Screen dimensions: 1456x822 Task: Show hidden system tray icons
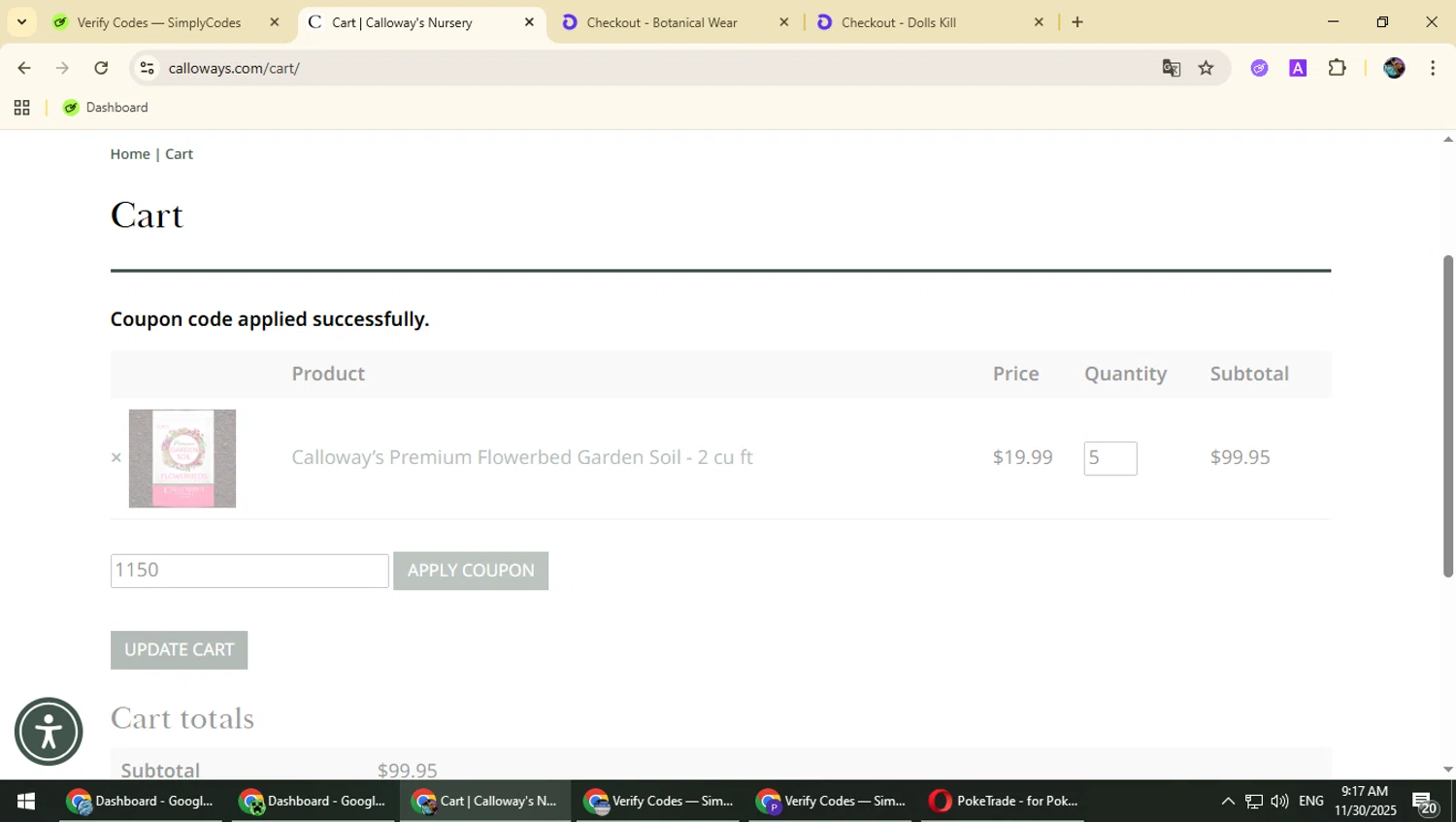(1228, 801)
